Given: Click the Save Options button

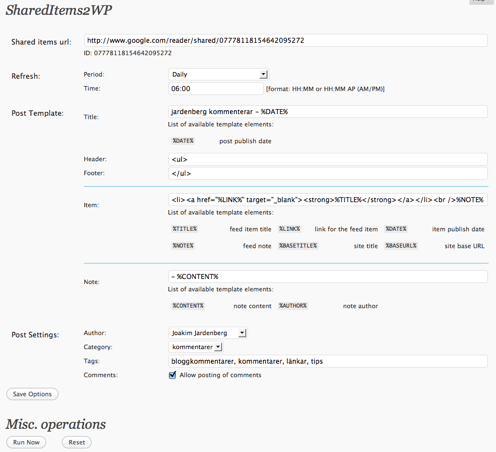Looking at the screenshot, I should [x=32, y=394].
